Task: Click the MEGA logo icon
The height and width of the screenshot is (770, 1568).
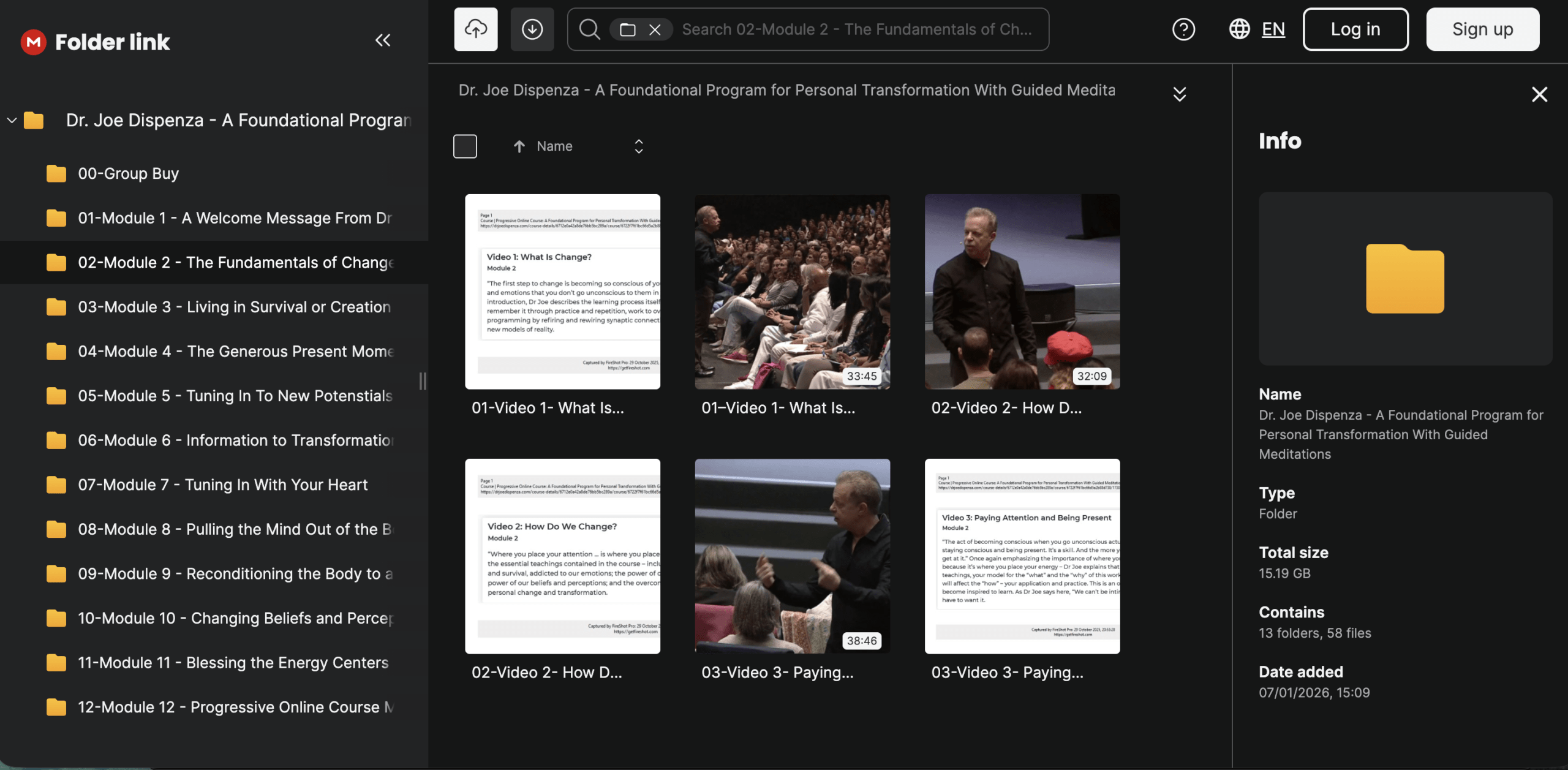Action: pyautogui.click(x=34, y=42)
